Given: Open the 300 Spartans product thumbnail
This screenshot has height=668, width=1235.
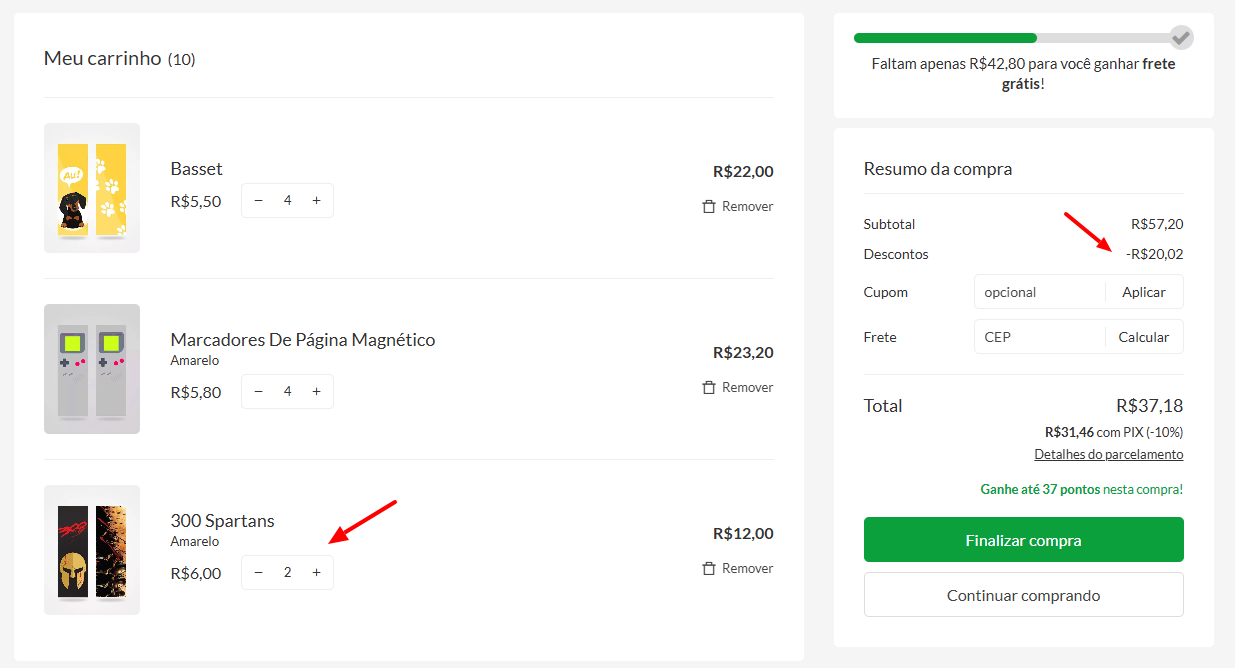Looking at the screenshot, I should (x=92, y=550).
